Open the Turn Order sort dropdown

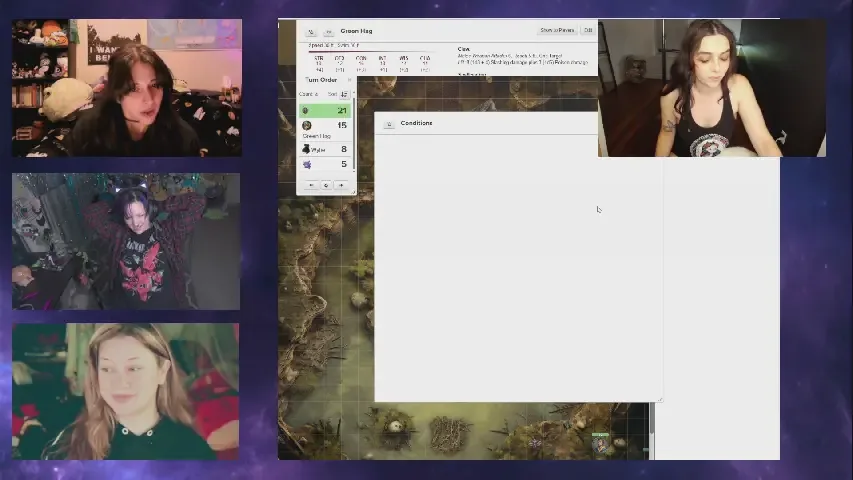[345, 94]
